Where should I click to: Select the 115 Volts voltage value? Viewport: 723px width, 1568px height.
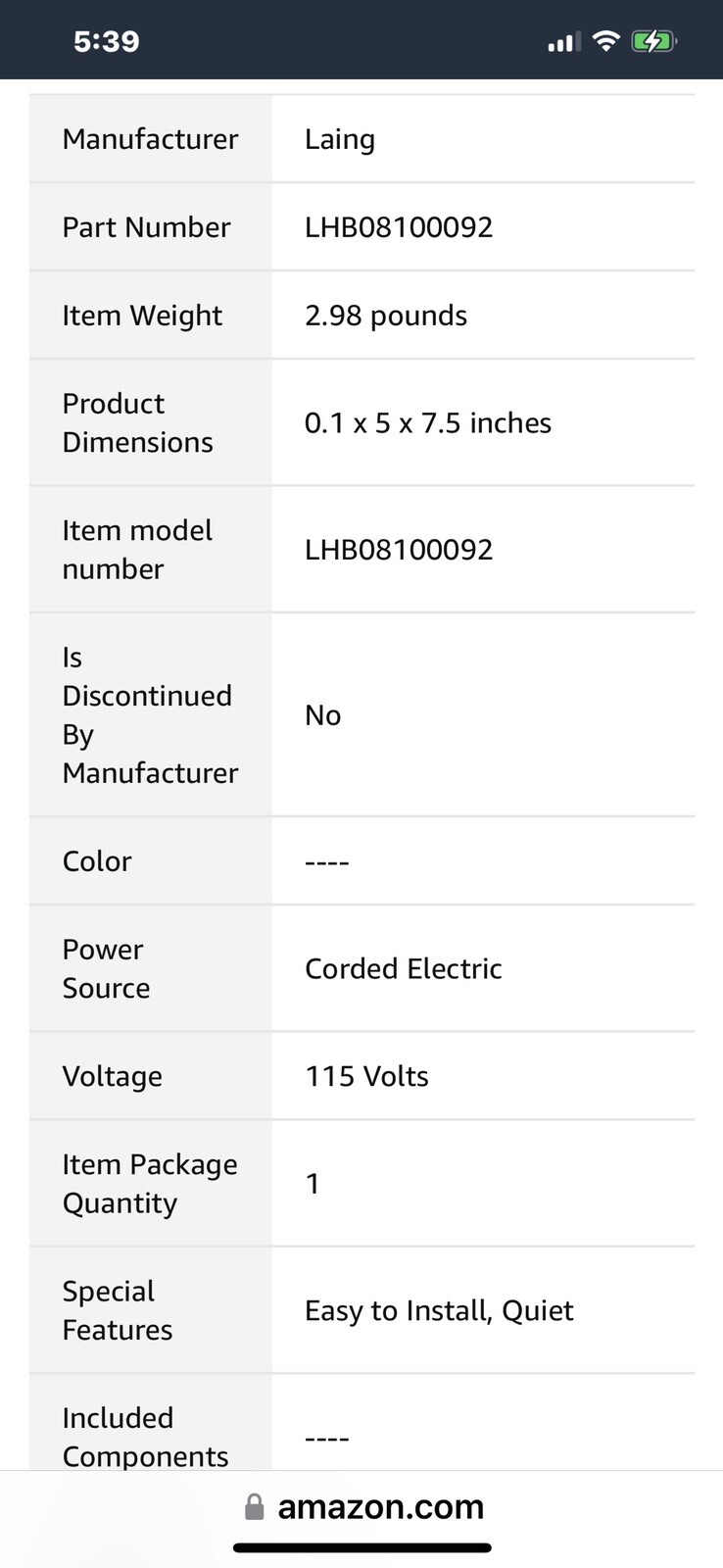pos(367,1076)
